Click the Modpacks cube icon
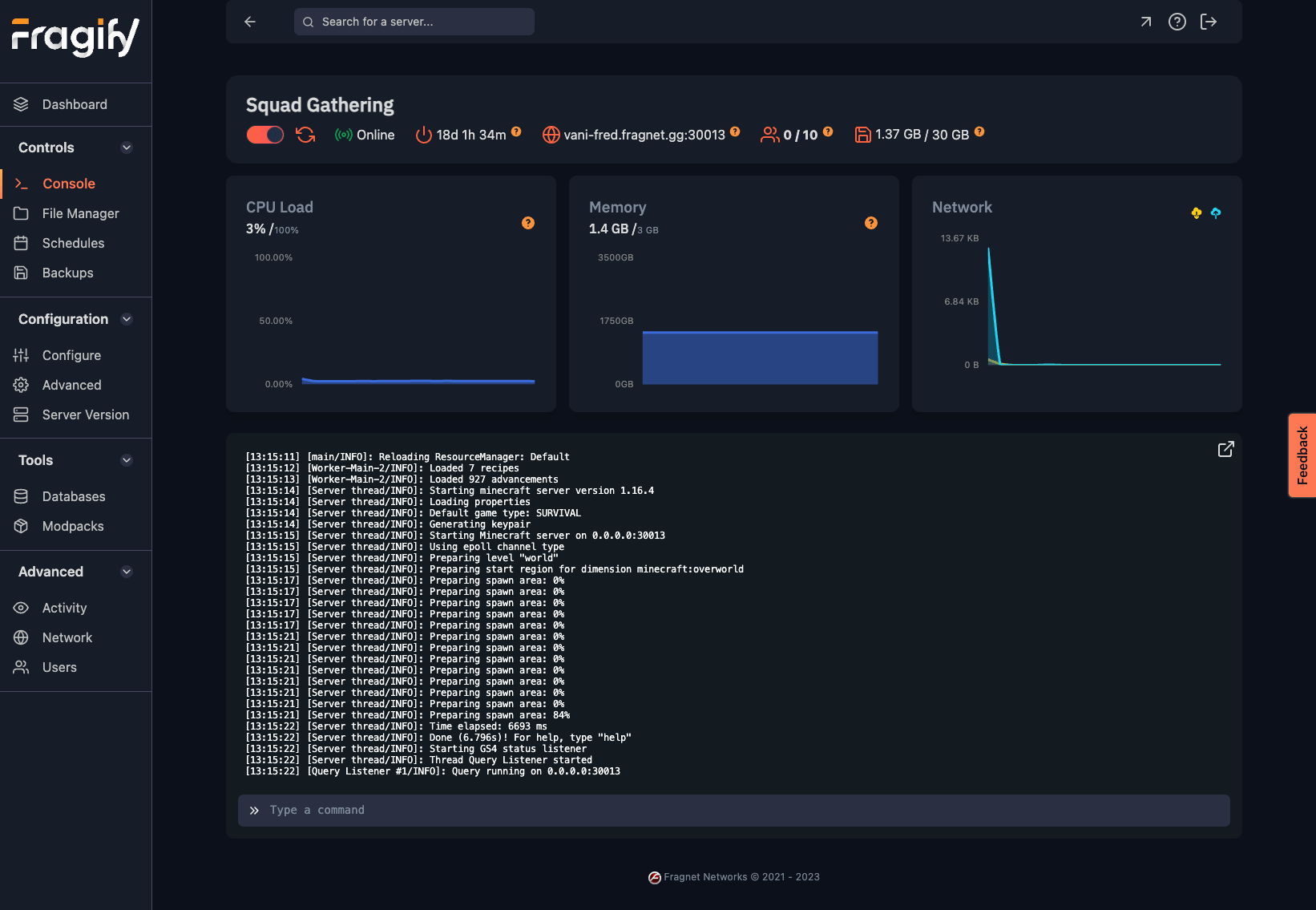1316x910 pixels. click(x=21, y=526)
